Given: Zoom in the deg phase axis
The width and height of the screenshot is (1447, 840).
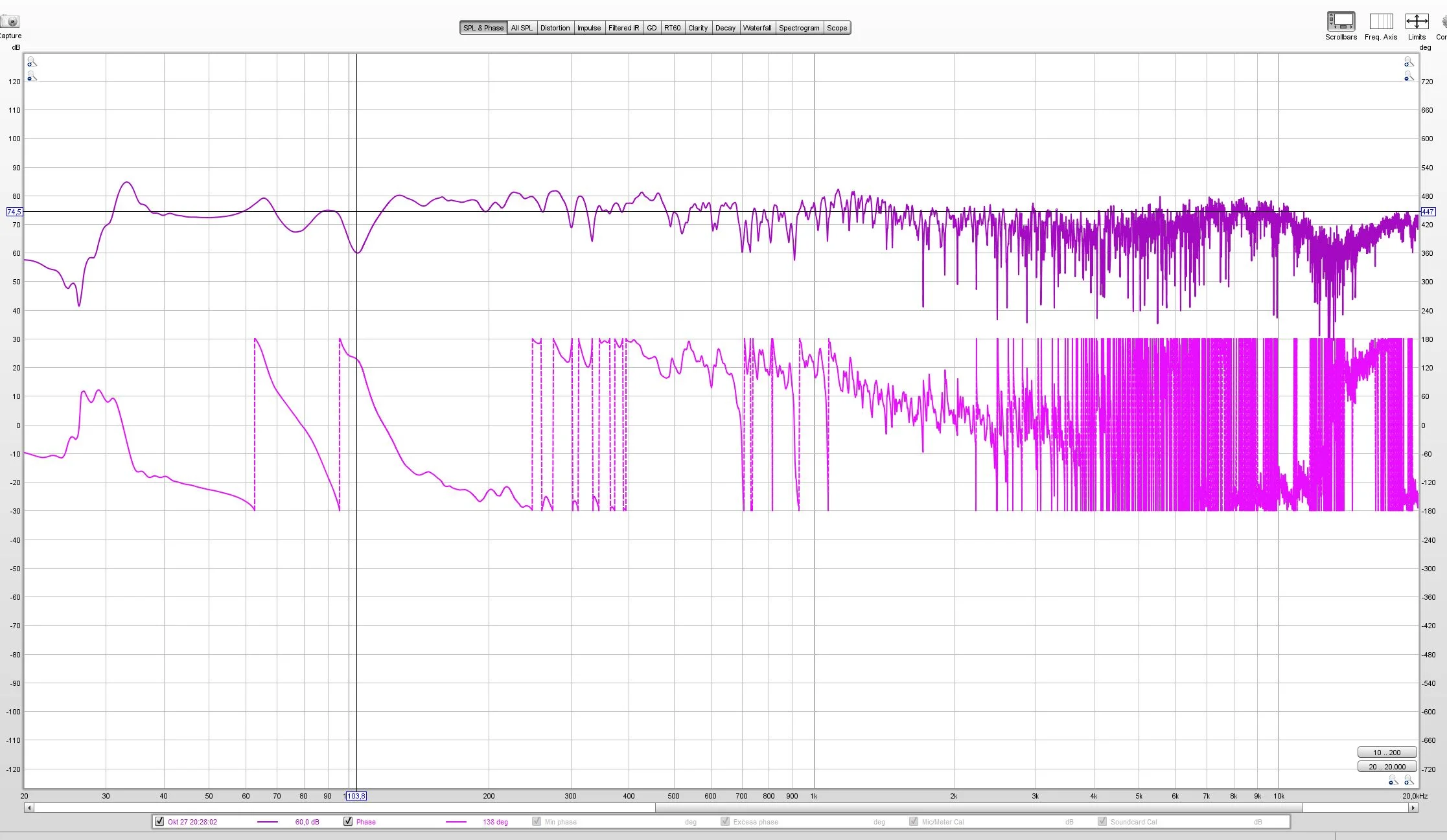Looking at the screenshot, I should point(1409,62).
